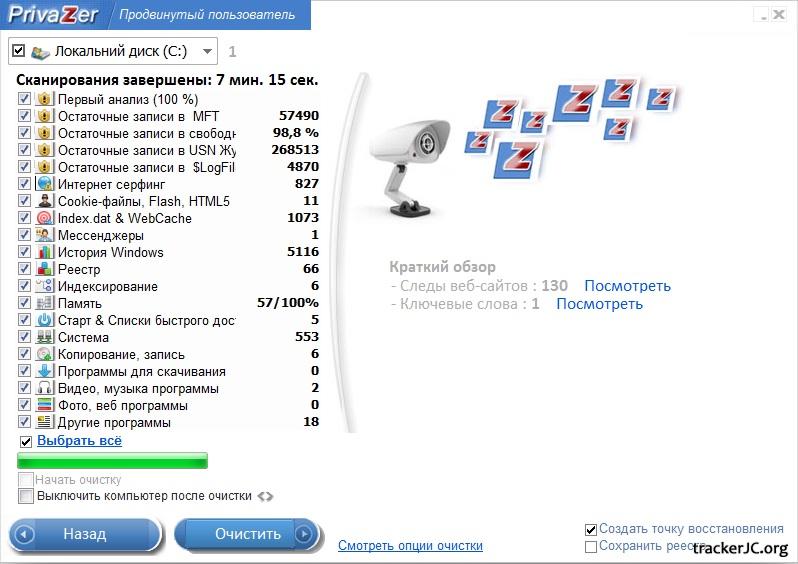Viewport: 798px width, 564px height.
Task: Click the Index.dat & WebCache icon
Action: [44, 218]
